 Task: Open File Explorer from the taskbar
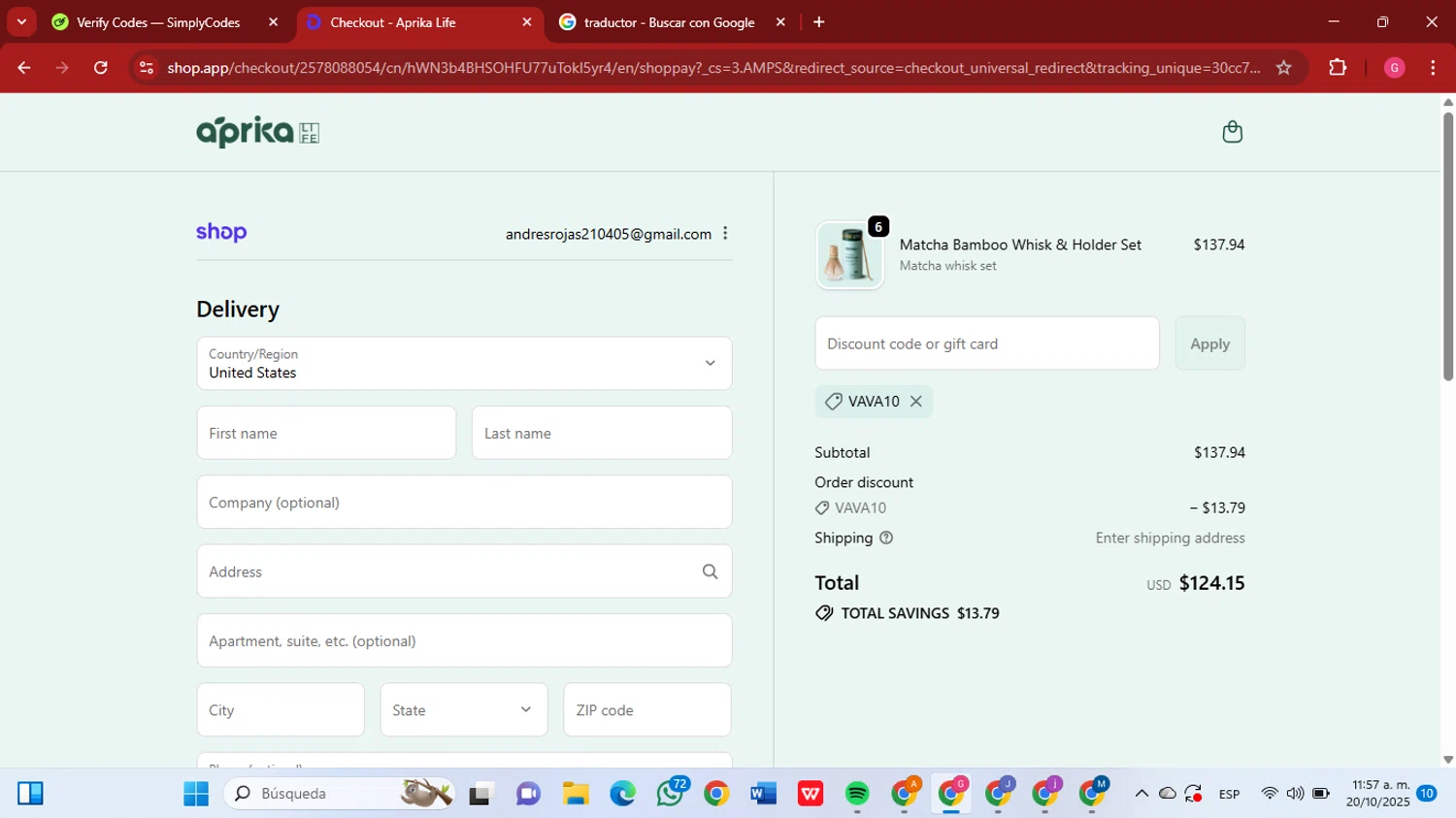tap(576, 794)
